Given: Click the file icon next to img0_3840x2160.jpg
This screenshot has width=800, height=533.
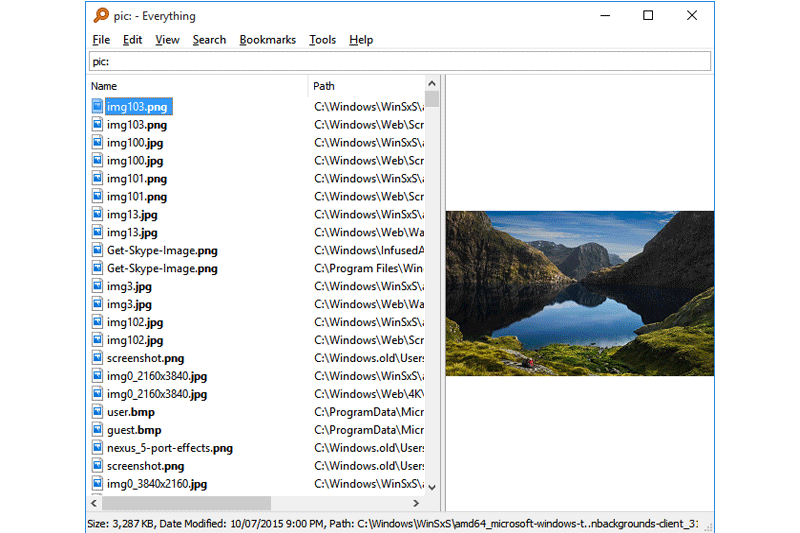Looking at the screenshot, I should (98, 484).
